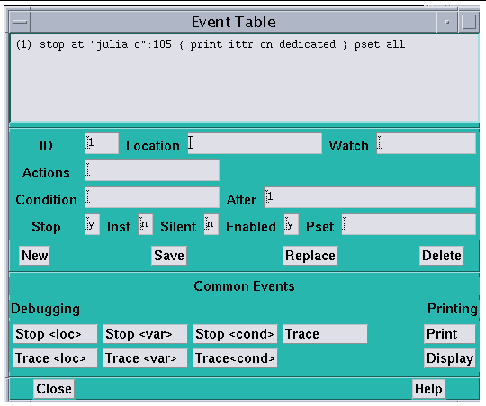This screenshot has height=406, width=486.
Task: Add a Trace <var> event
Action: click(145, 358)
